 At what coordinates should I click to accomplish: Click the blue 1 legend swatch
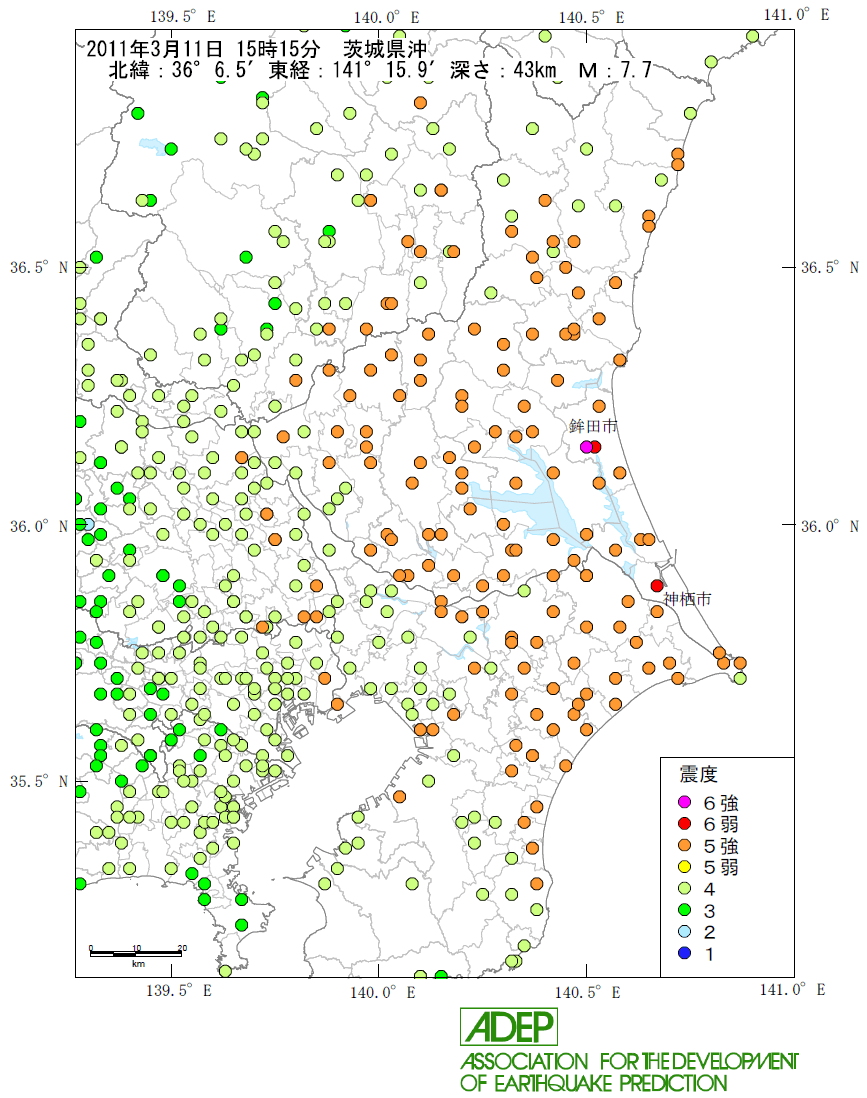pos(685,953)
